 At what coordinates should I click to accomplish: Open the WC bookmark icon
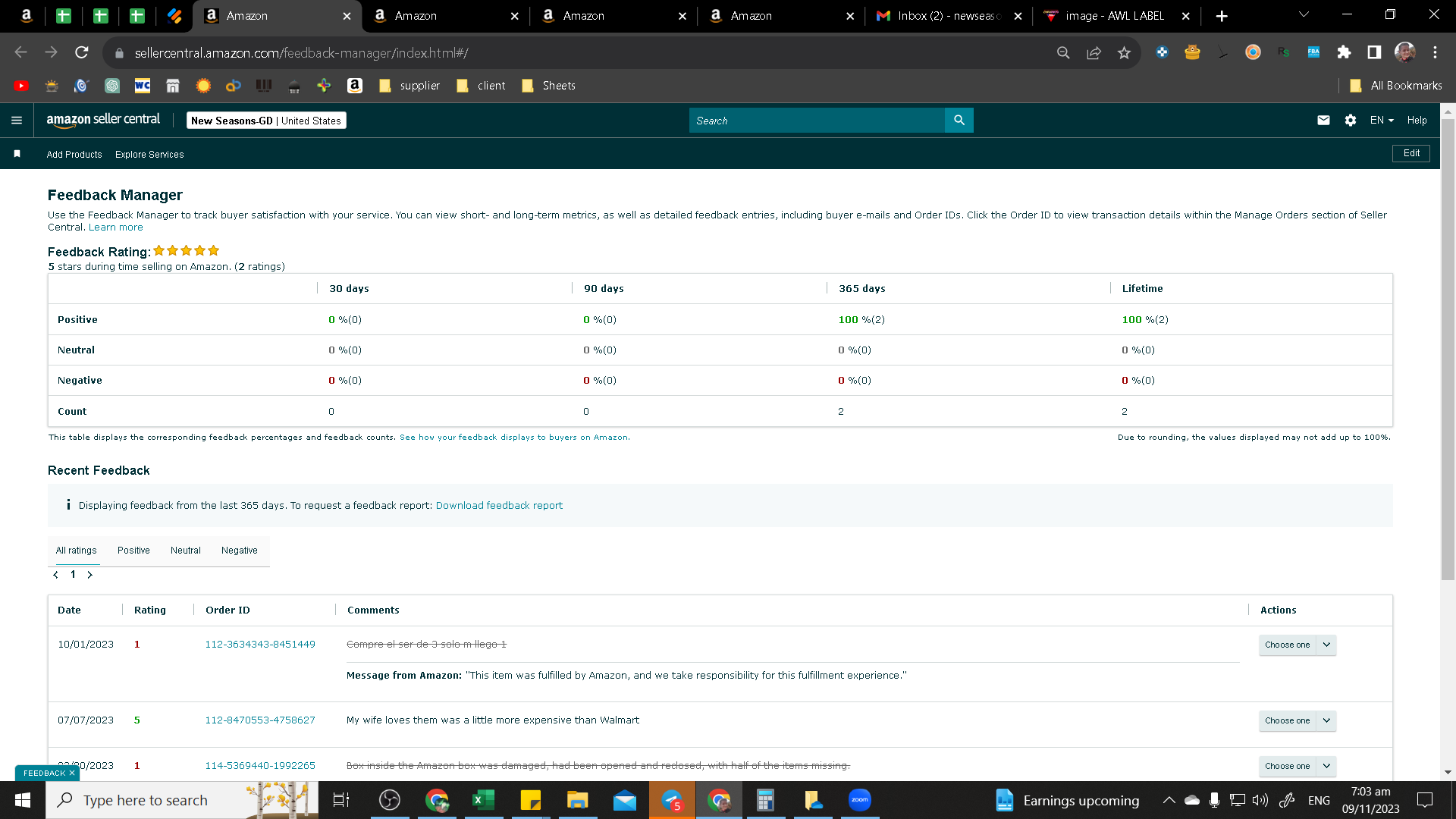click(143, 86)
